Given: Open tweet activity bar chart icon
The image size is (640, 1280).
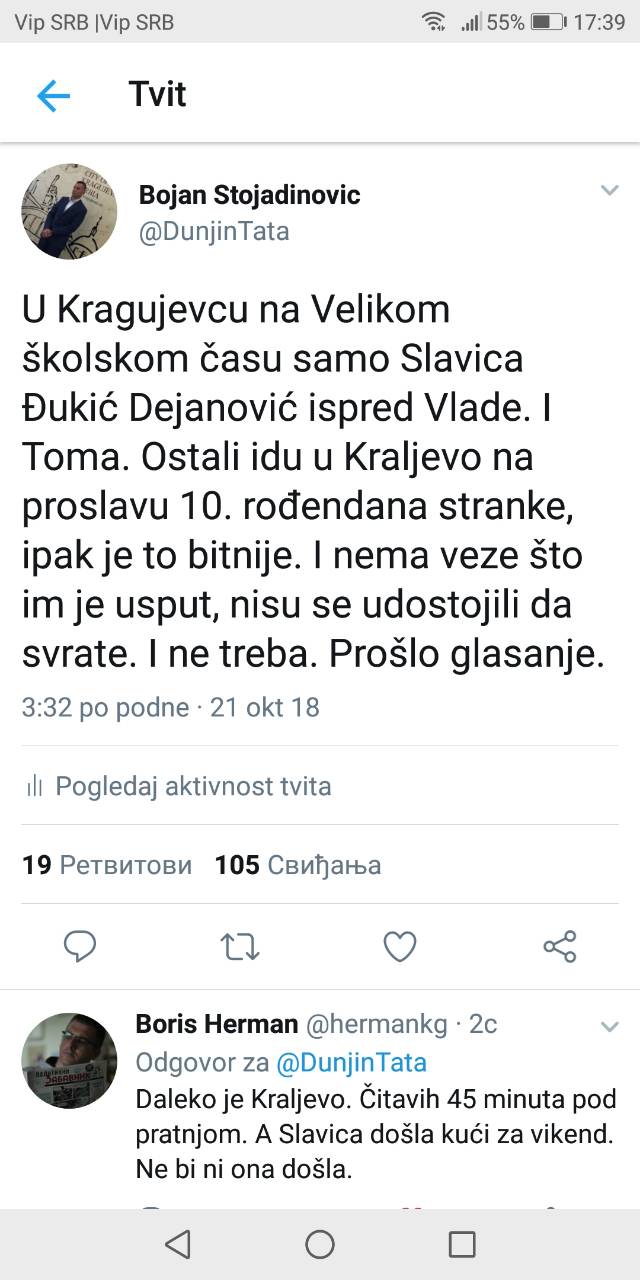Looking at the screenshot, I should point(34,786).
